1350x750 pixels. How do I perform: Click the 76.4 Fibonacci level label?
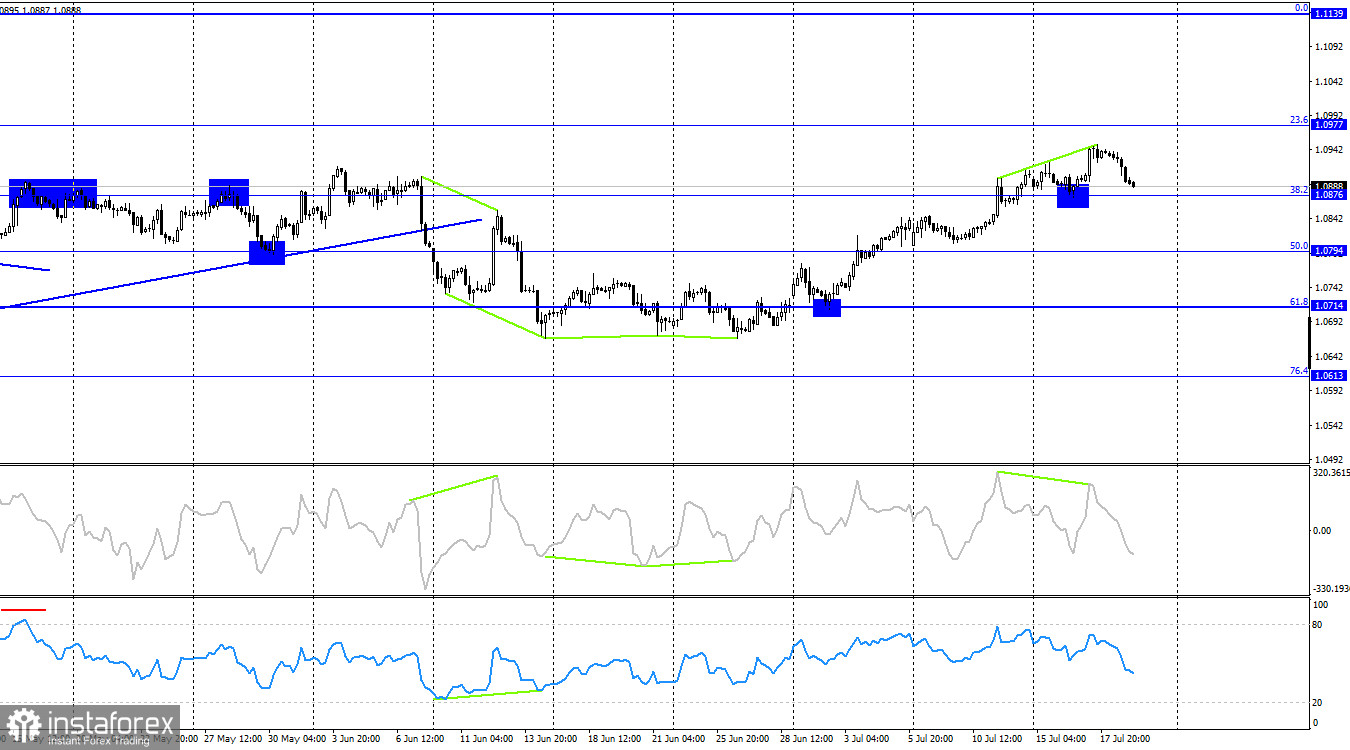click(x=1299, y=371)
